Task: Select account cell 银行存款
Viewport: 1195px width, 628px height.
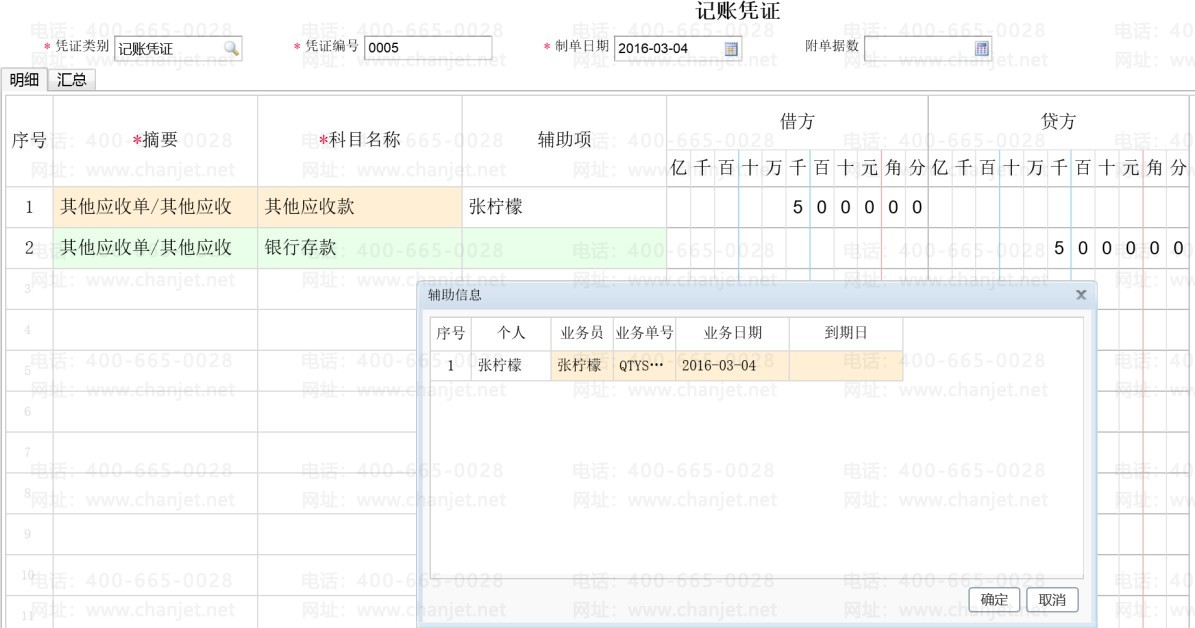Action: (x=360, y=248)
